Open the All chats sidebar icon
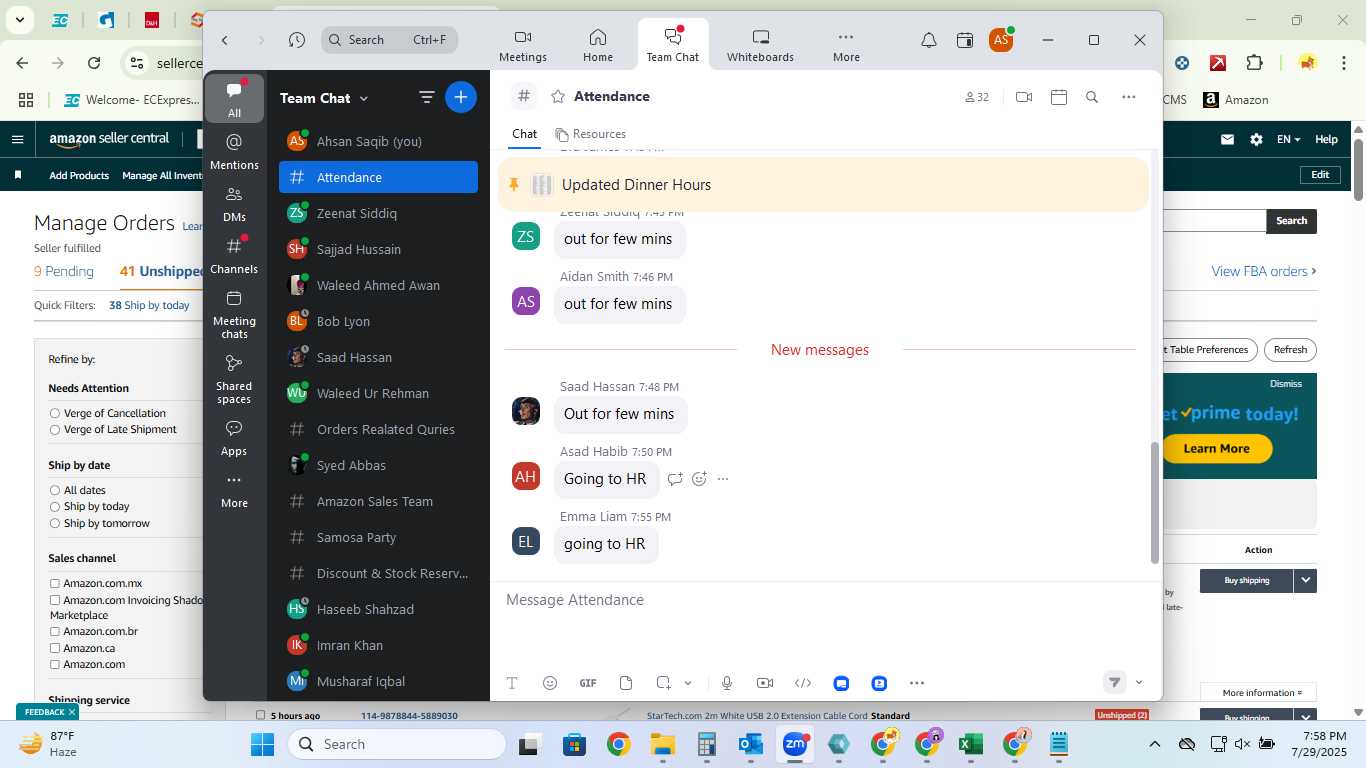This screenshot has width=1366, height=768. [x=234, y=98]
